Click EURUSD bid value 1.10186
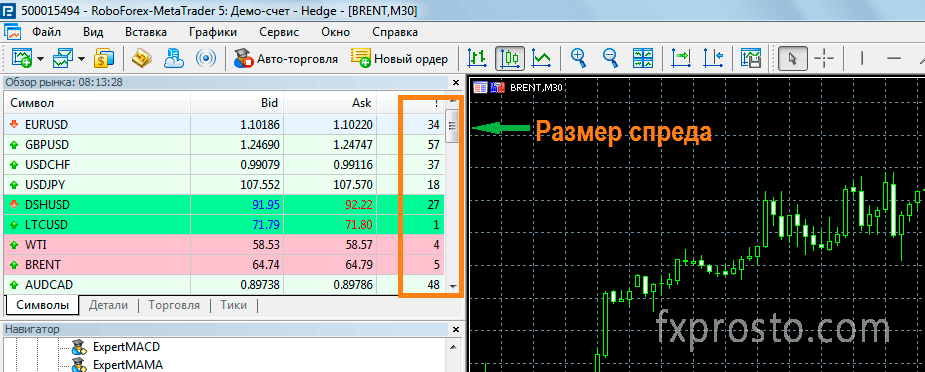 (260, 124)
